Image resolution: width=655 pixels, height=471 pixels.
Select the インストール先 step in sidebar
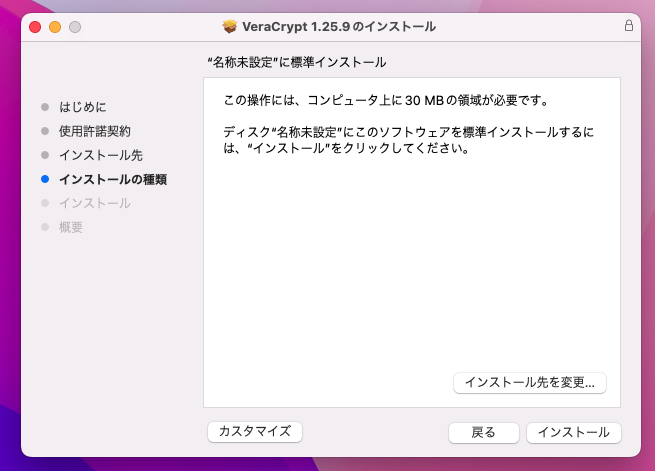click(x=100, y=155)
